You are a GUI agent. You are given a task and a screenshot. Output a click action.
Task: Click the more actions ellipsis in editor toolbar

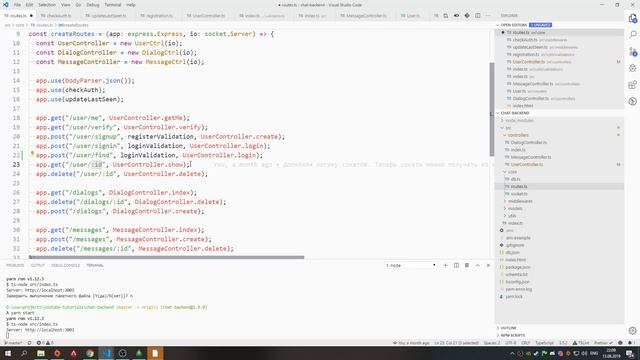pos(488,16)
